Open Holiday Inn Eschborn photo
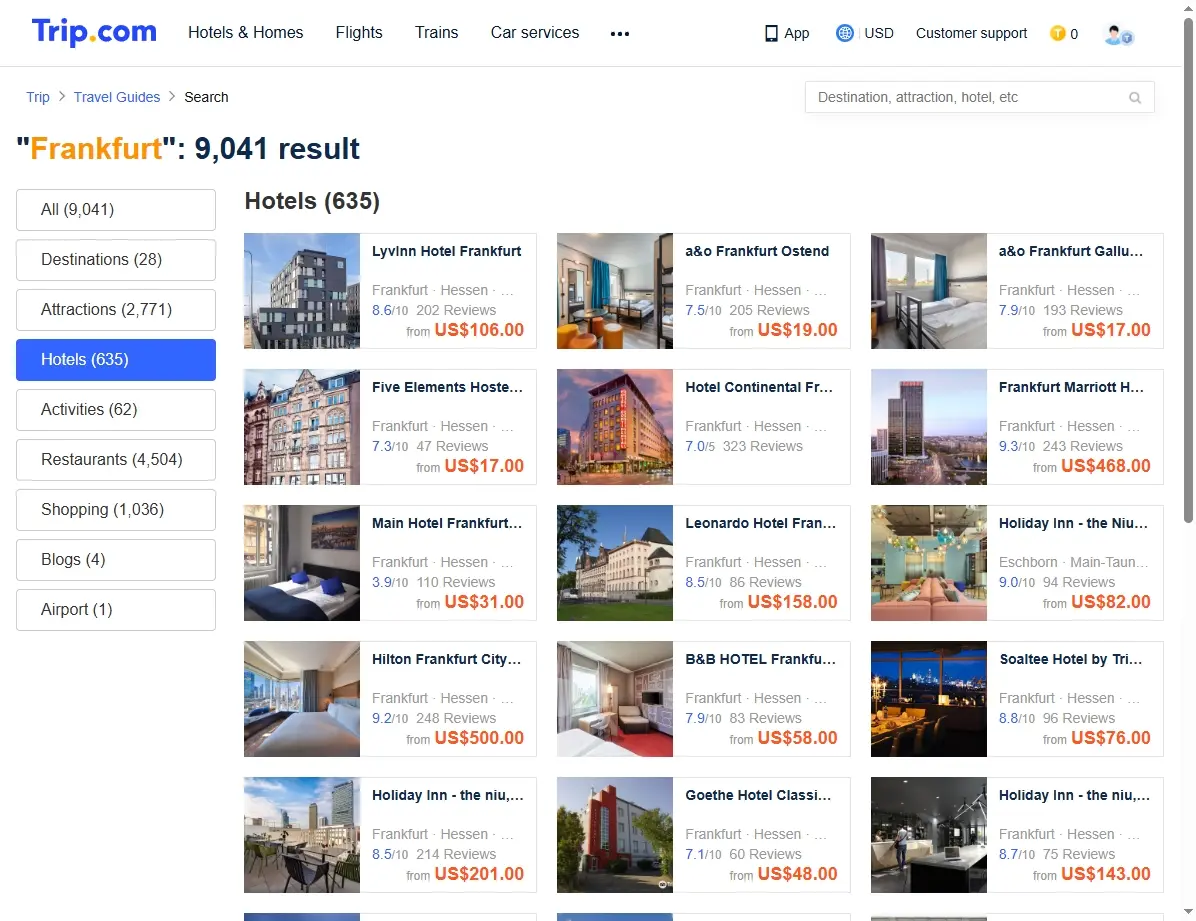Viewport: 1196px width, 921px height. click(929, 563)
